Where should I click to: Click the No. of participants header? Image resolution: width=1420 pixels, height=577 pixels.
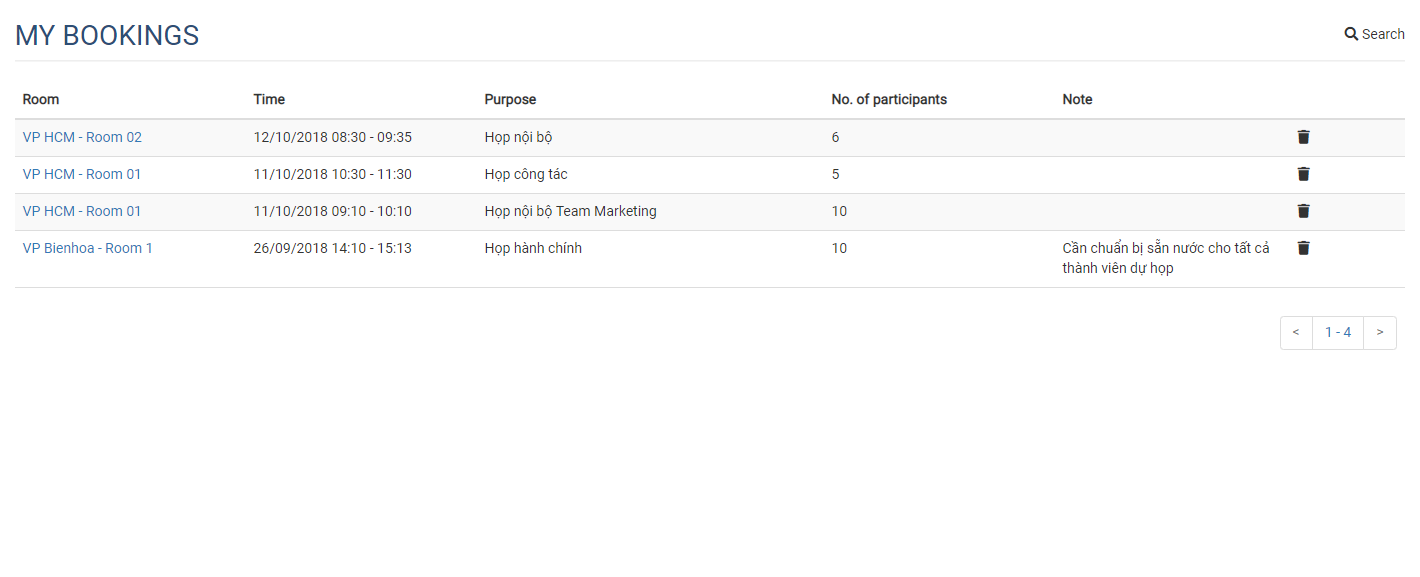(889, 99)
